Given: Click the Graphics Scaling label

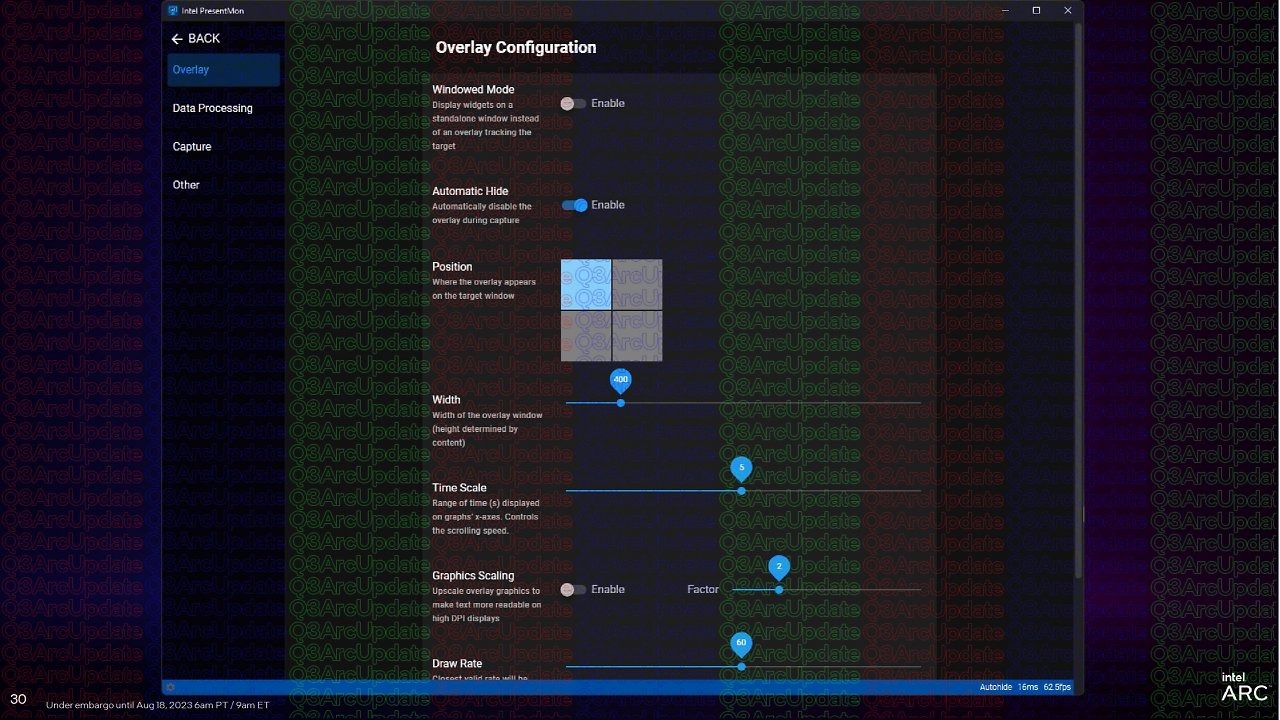Looking at the screenshot, I should click(x=473, y=576).
